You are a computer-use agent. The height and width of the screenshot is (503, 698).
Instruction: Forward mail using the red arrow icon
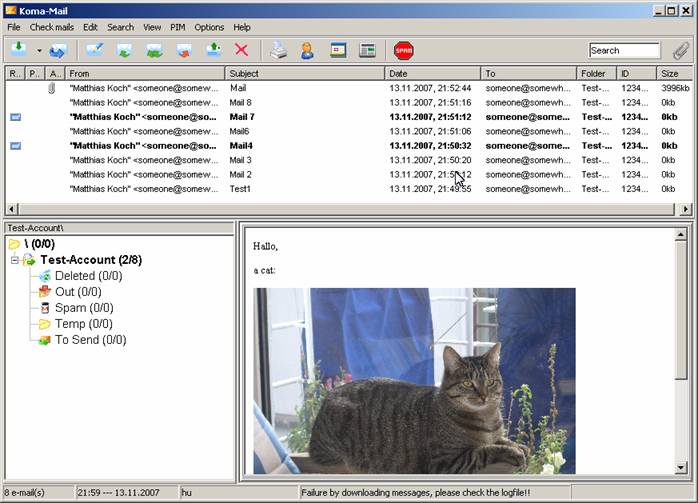(184, 50)
